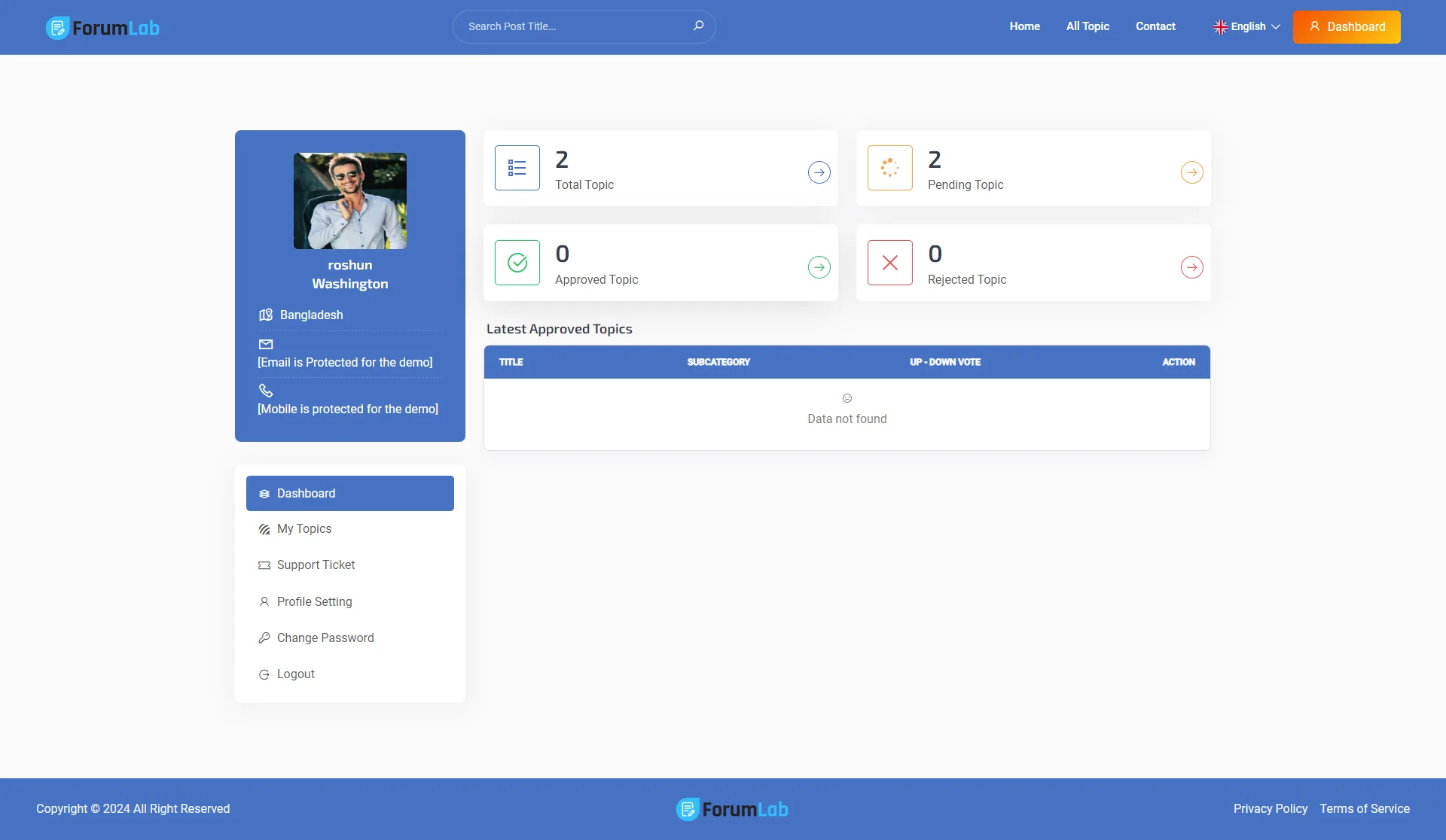
Task: Expand the English language dropdown
Action: point(1246,26)
